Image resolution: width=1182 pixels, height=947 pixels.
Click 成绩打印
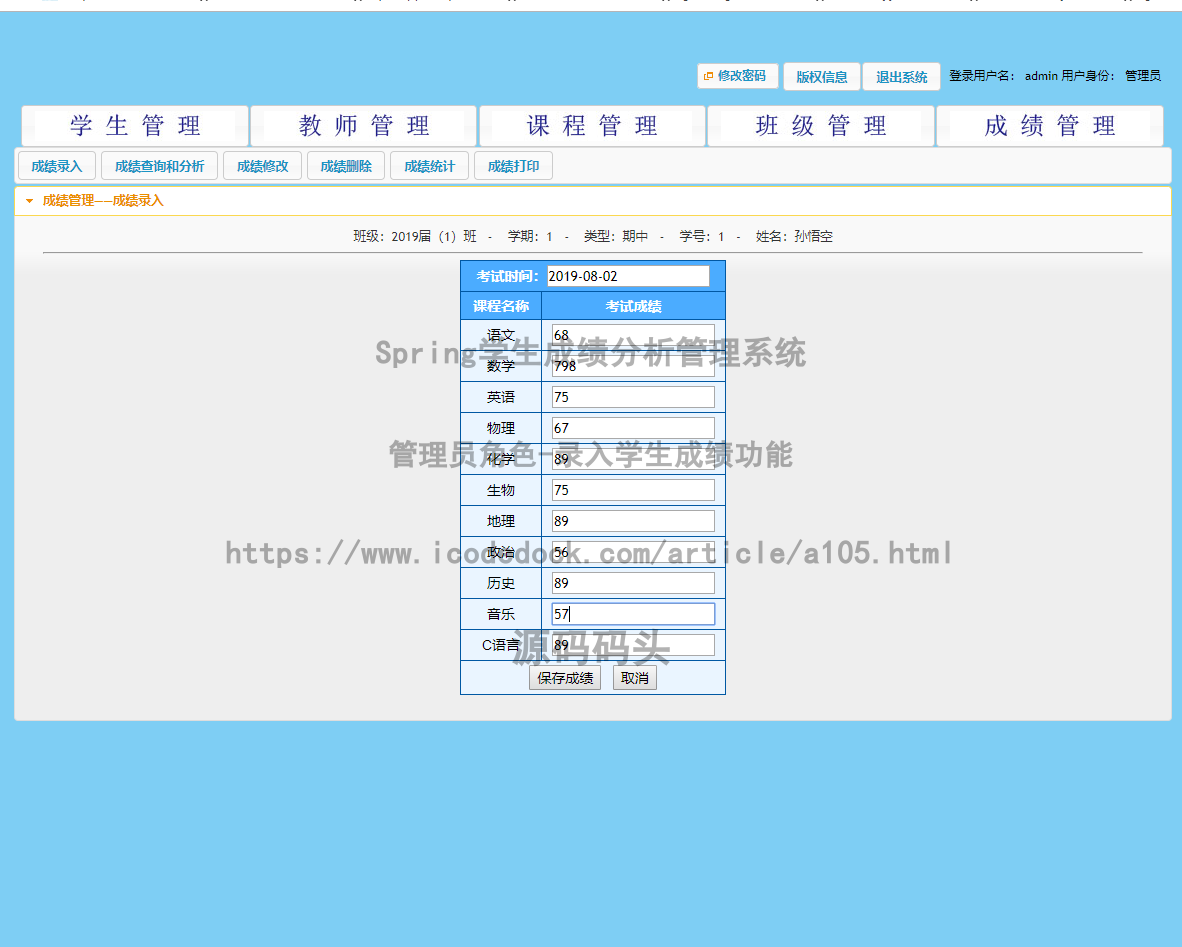pos(513,165)
